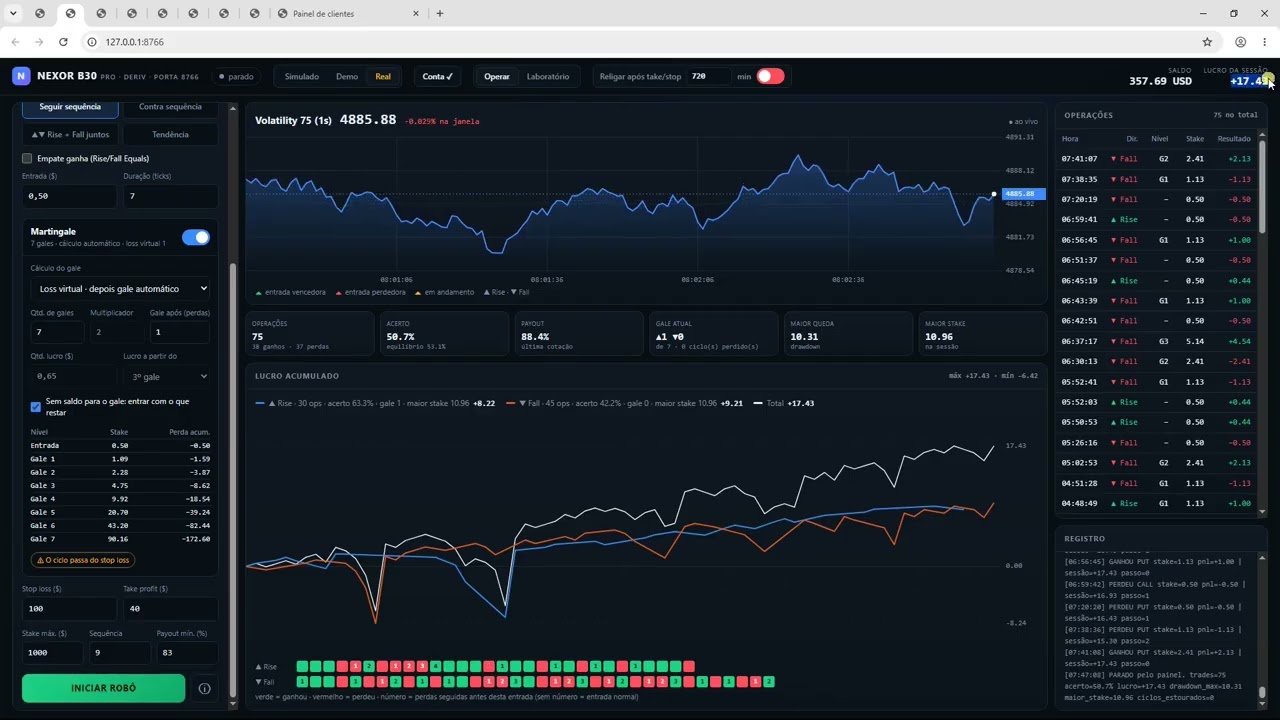The image size is (1280, 720).
Task: Edit the Take profit ($) field
Action: pos(170,608)
